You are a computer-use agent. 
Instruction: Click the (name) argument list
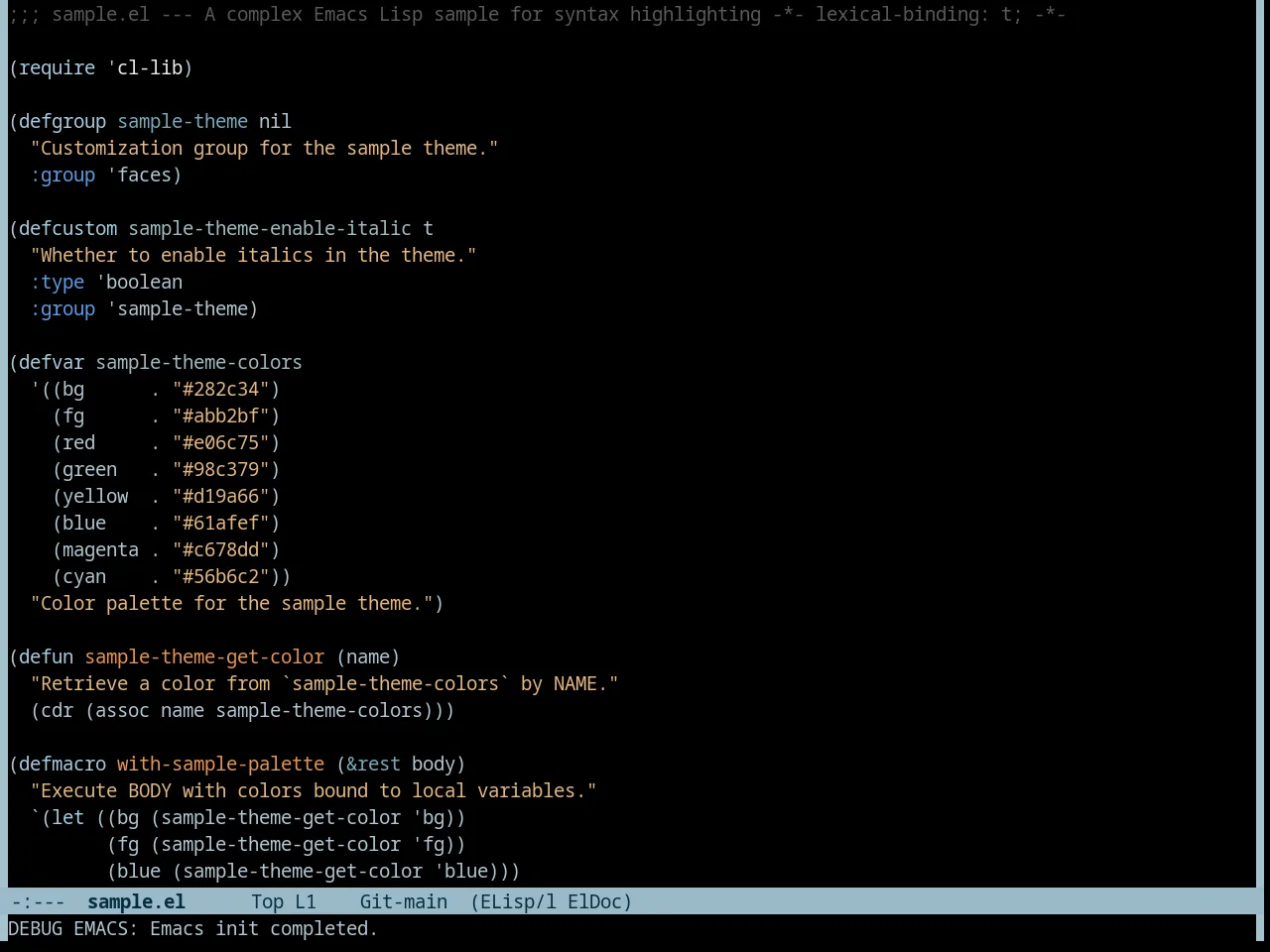pos(368,656)
